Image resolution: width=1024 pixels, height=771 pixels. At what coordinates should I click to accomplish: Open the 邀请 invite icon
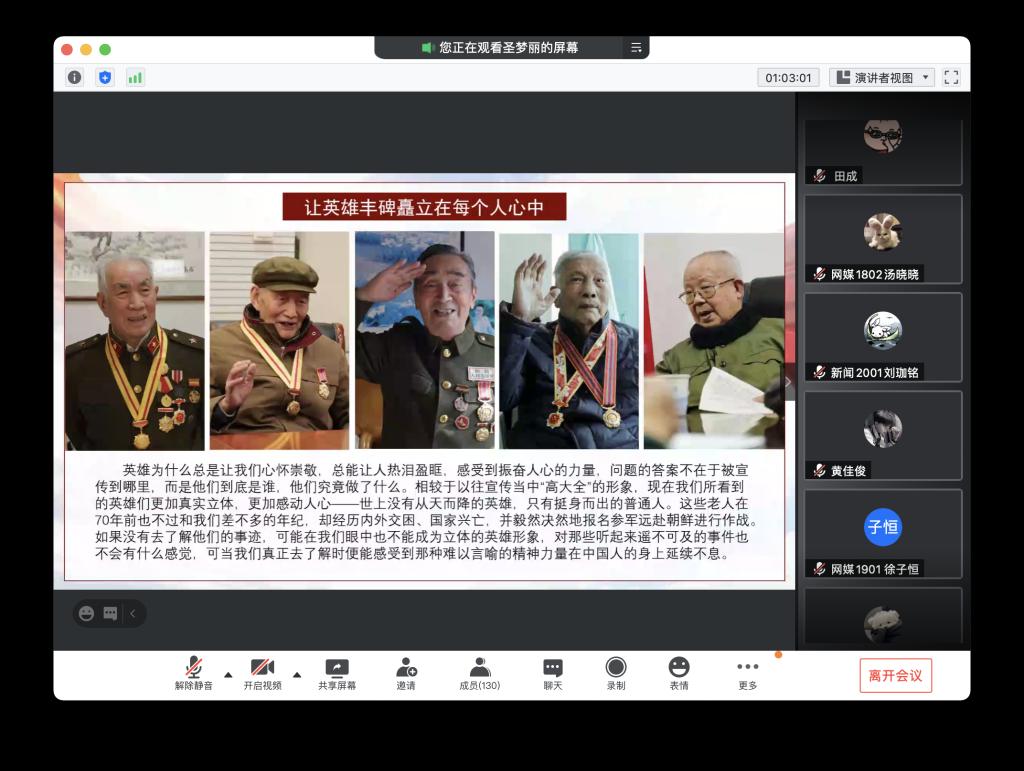406,674
